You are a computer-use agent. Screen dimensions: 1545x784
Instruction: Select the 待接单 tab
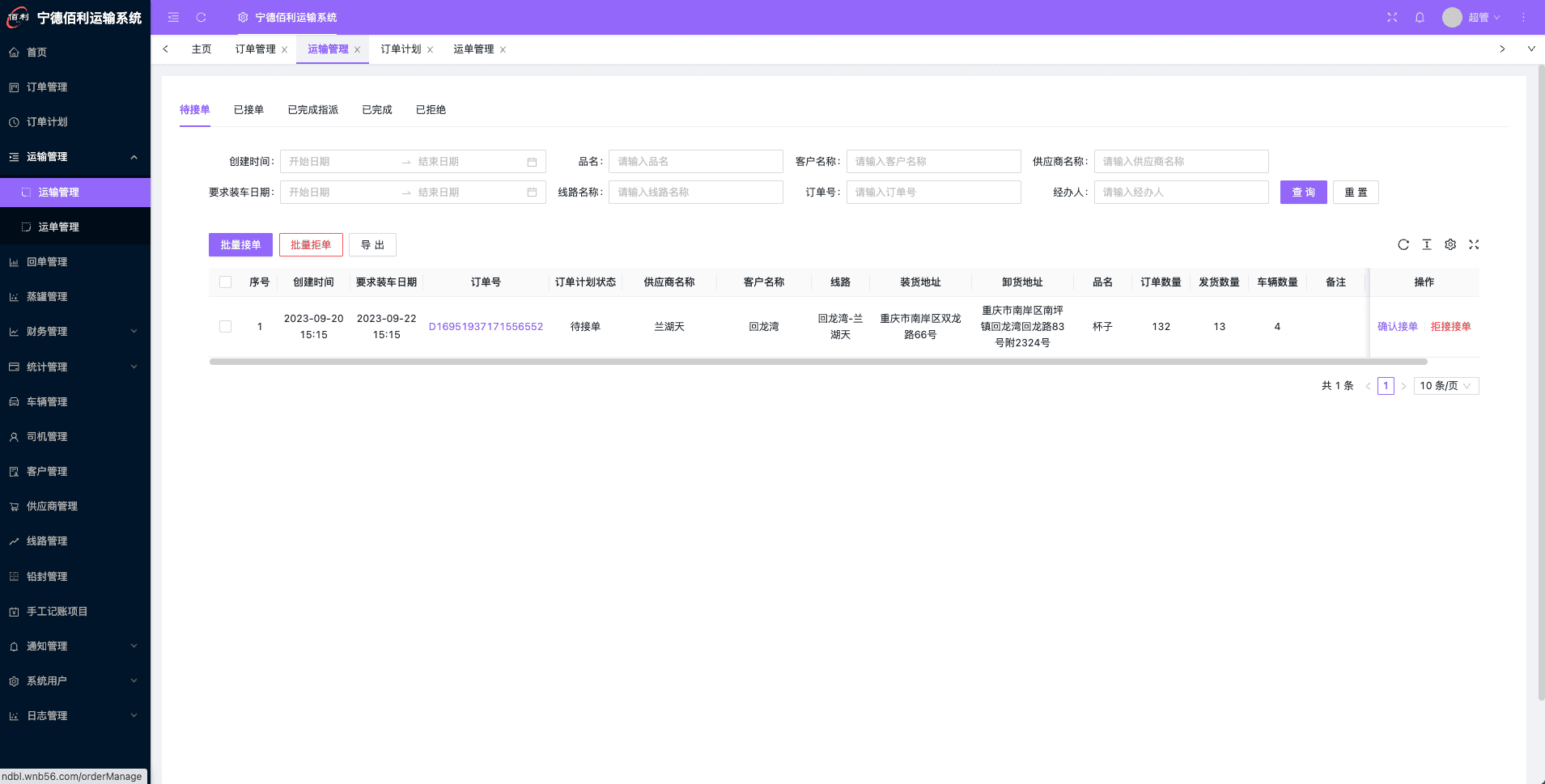194,110
